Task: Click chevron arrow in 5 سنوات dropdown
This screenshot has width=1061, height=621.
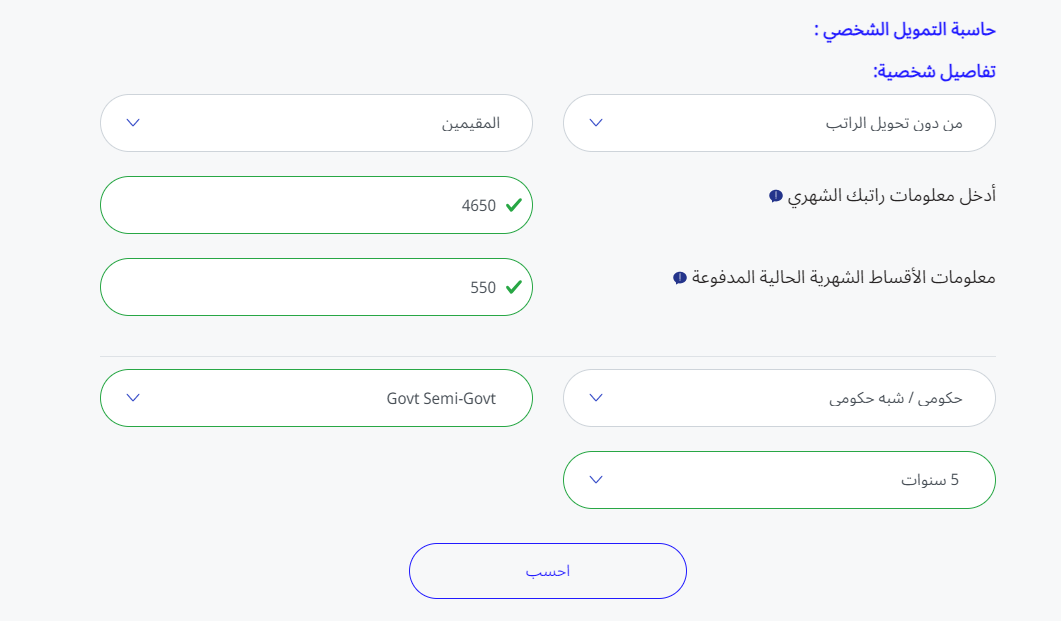Action: pos(596,480)
